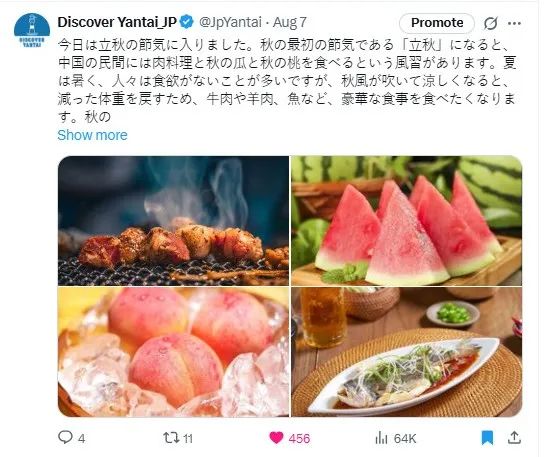
Task: Open the three-dot more options menu
Action: [x=514, y=24]
